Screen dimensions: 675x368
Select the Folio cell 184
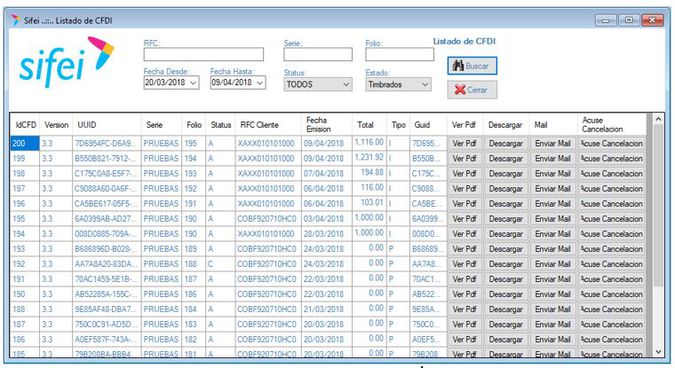[x=194, y=309]
